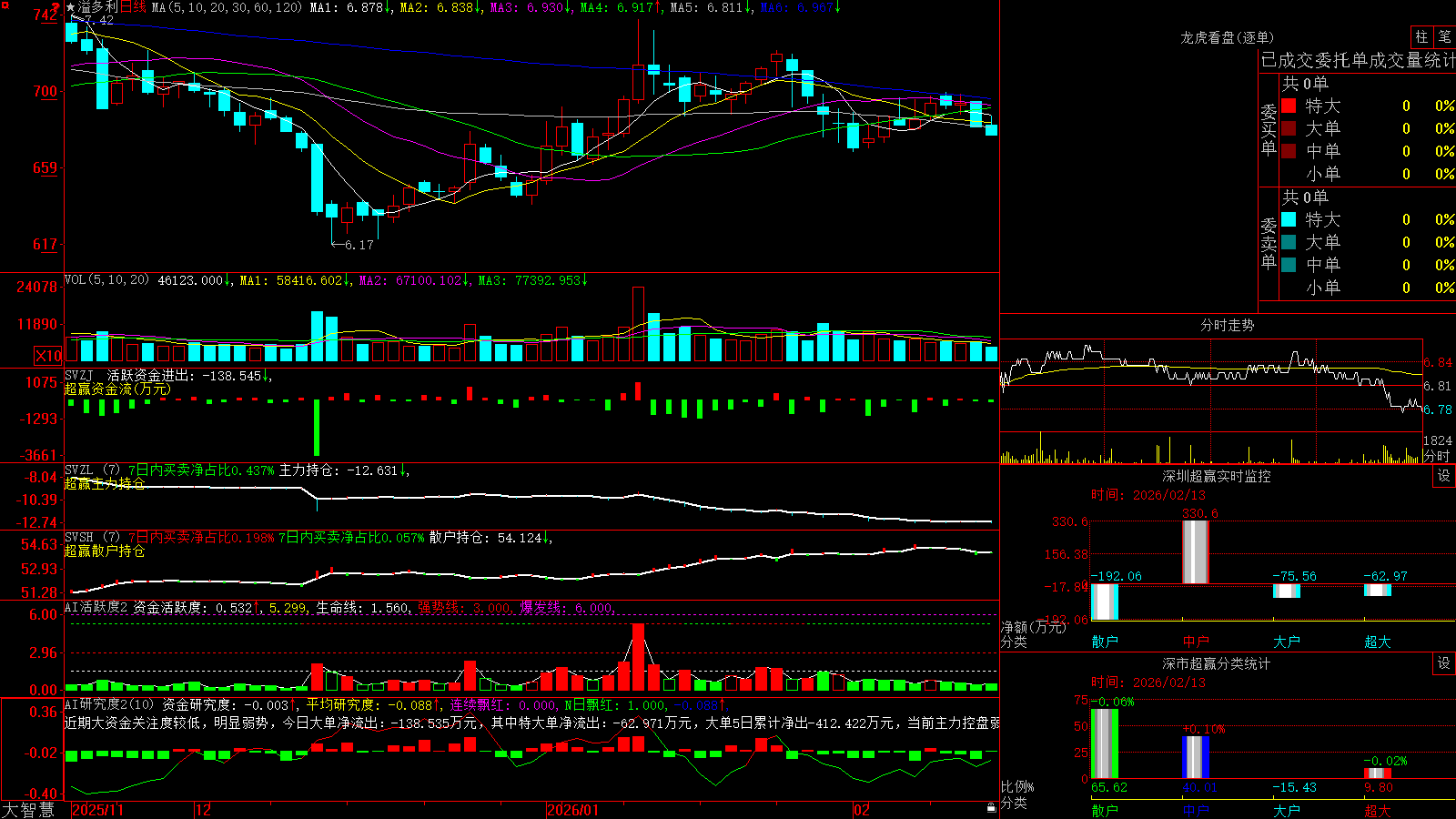Click the 65.62 散户 proportion bar
This screenshot has width=1456, height=819.
coord(1105,743)
